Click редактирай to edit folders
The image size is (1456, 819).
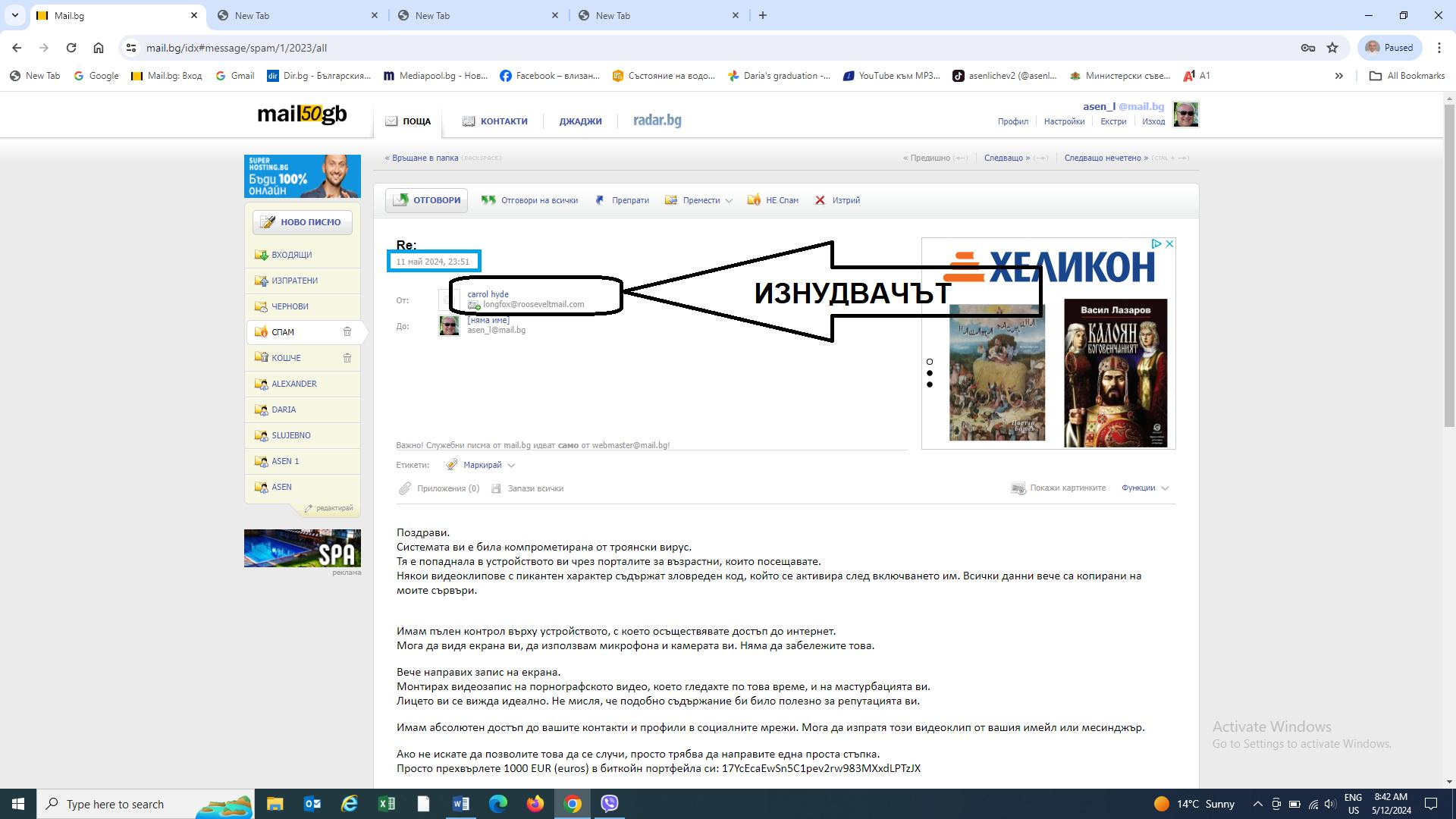tap(329, 508)
